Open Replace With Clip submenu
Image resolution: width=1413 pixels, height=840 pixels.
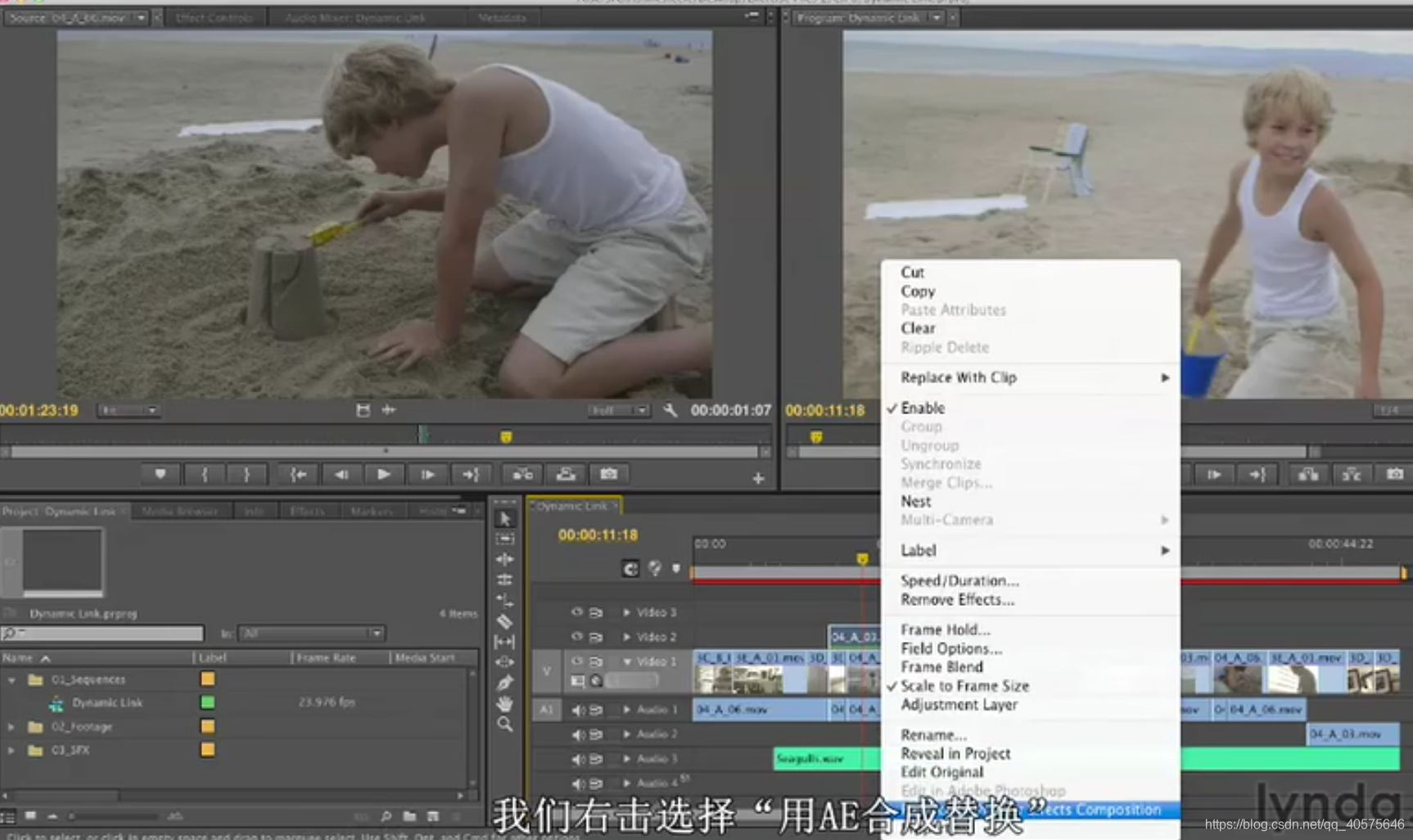point(1031,377)
